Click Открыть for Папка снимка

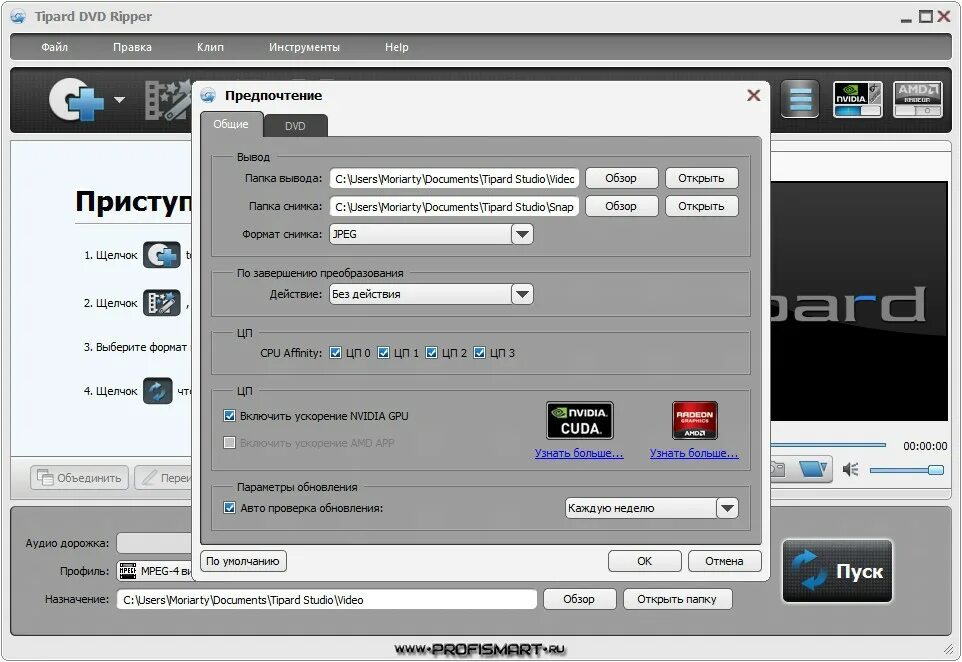click(701, 206)
